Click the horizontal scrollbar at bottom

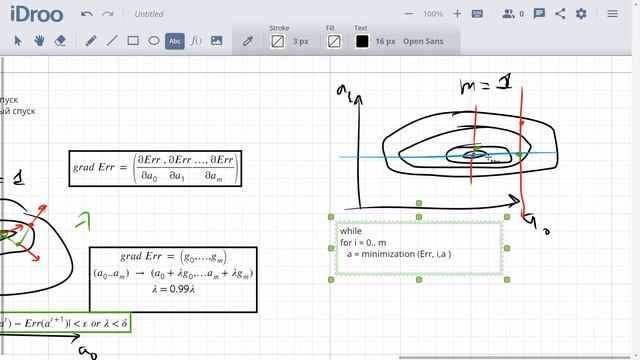[514, 358]
